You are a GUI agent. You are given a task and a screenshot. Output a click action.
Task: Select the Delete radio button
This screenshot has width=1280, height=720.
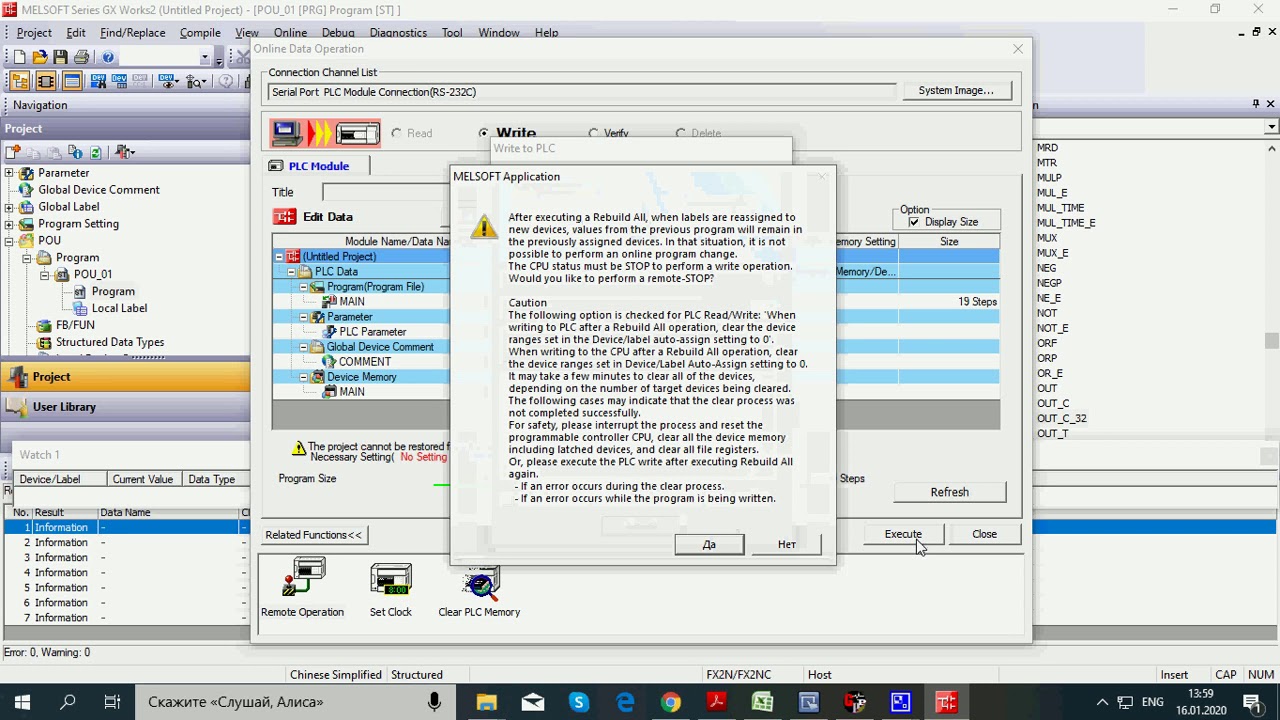pyautogui.click(x=681, y=133)
